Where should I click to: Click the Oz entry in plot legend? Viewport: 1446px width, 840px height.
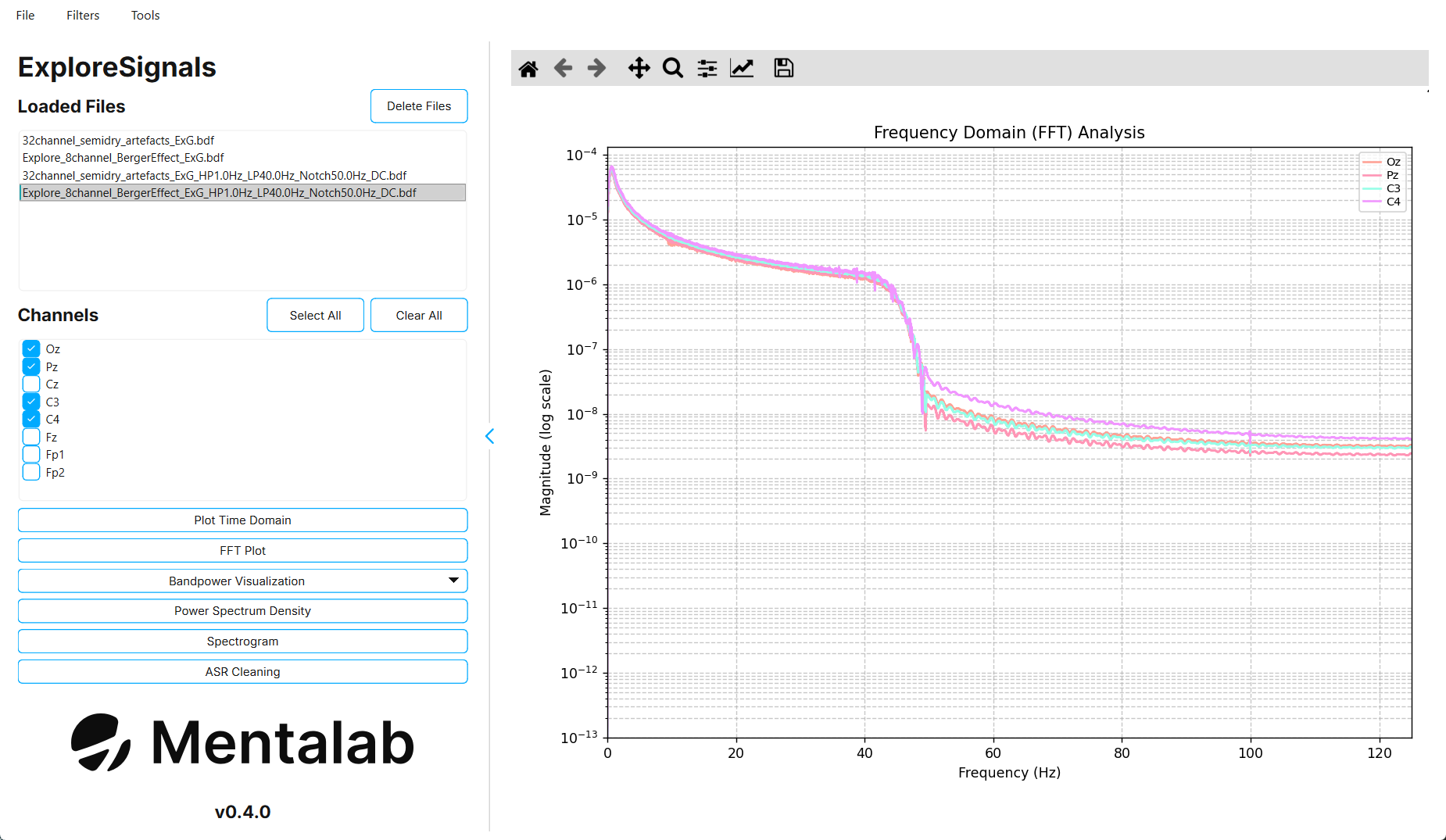(x=1382, y=162)
